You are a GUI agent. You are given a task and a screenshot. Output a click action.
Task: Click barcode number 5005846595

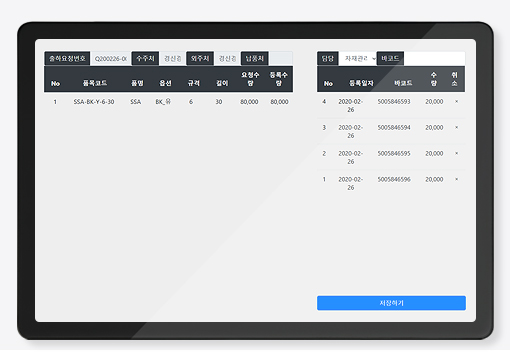394,154
